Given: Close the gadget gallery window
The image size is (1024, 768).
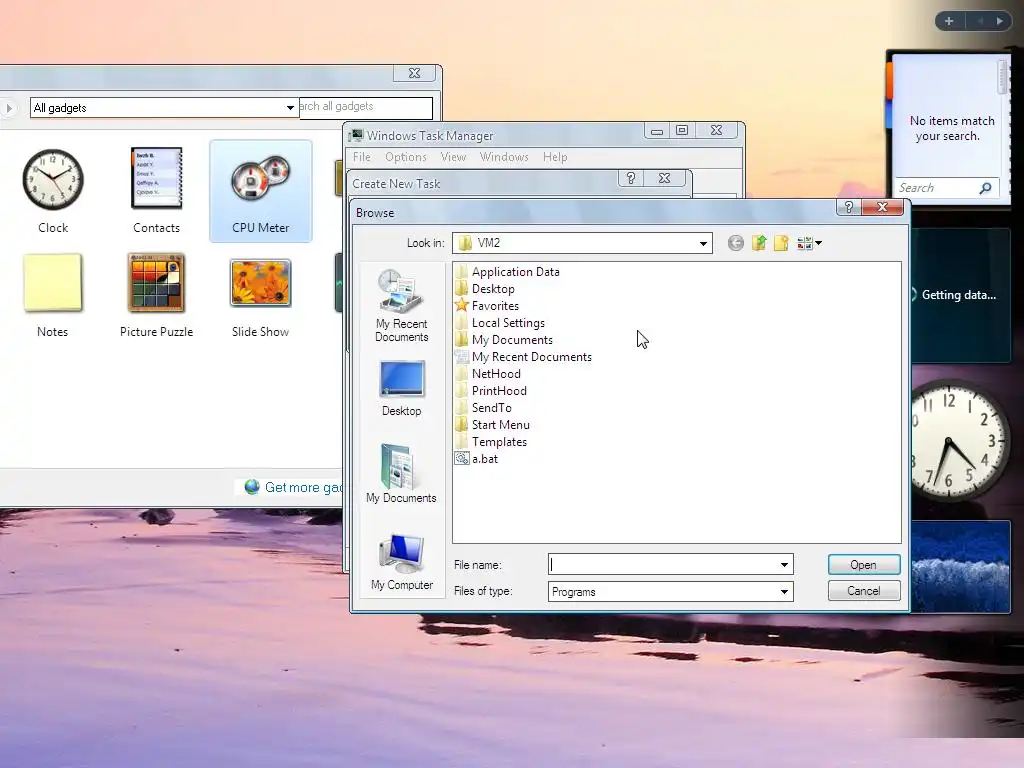Looking at the screenshot, I should [414, 73].
